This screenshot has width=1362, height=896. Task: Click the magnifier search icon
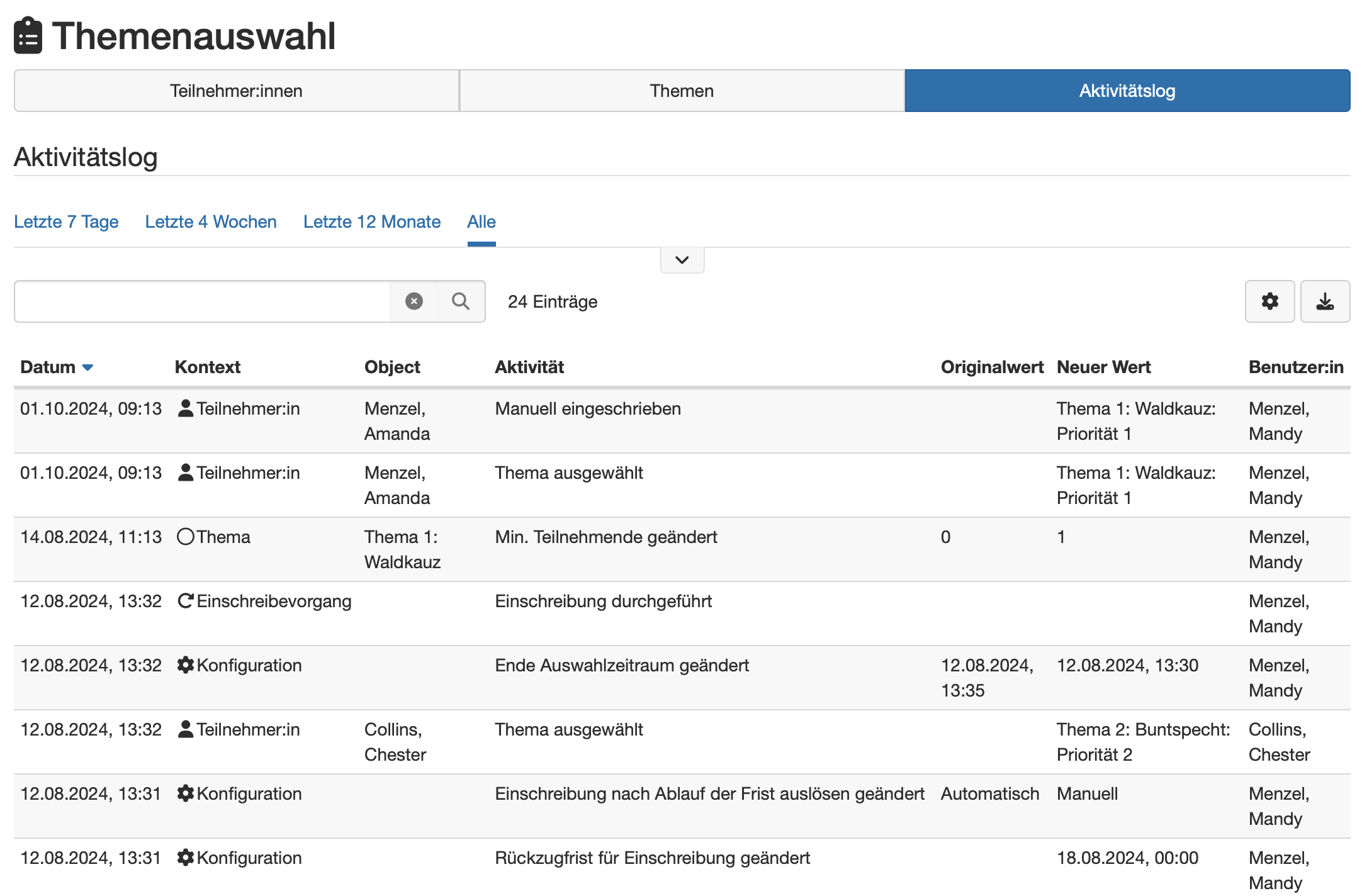click(x=461, y=301)
